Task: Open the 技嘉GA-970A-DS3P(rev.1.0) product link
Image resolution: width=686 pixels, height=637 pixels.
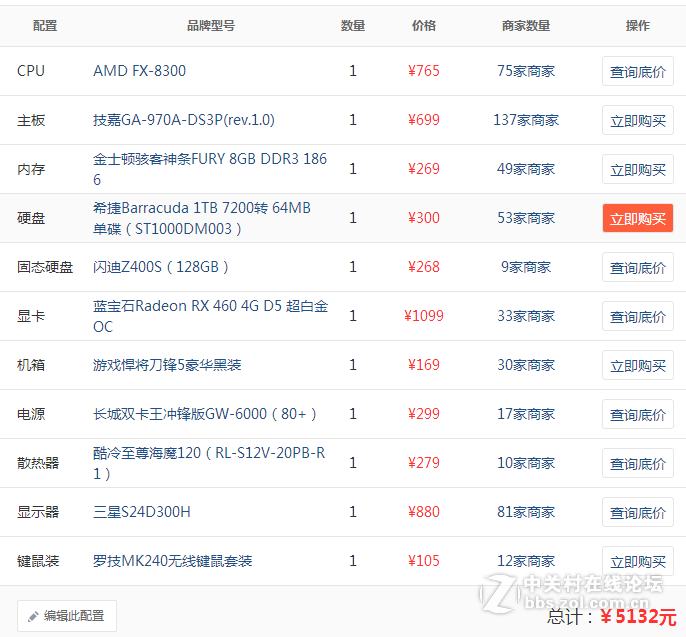Action: point(184,120)
